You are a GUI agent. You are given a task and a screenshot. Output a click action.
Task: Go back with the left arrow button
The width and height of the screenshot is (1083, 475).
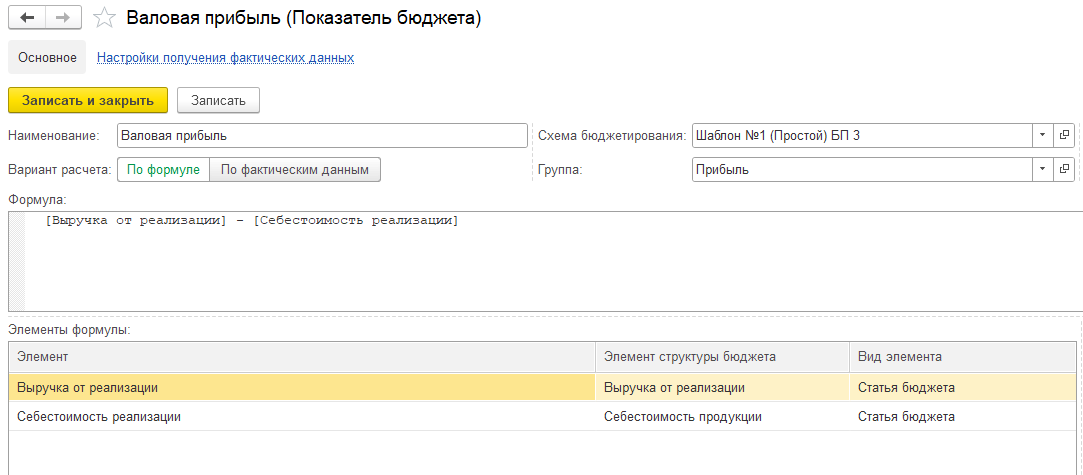point(27,18)
